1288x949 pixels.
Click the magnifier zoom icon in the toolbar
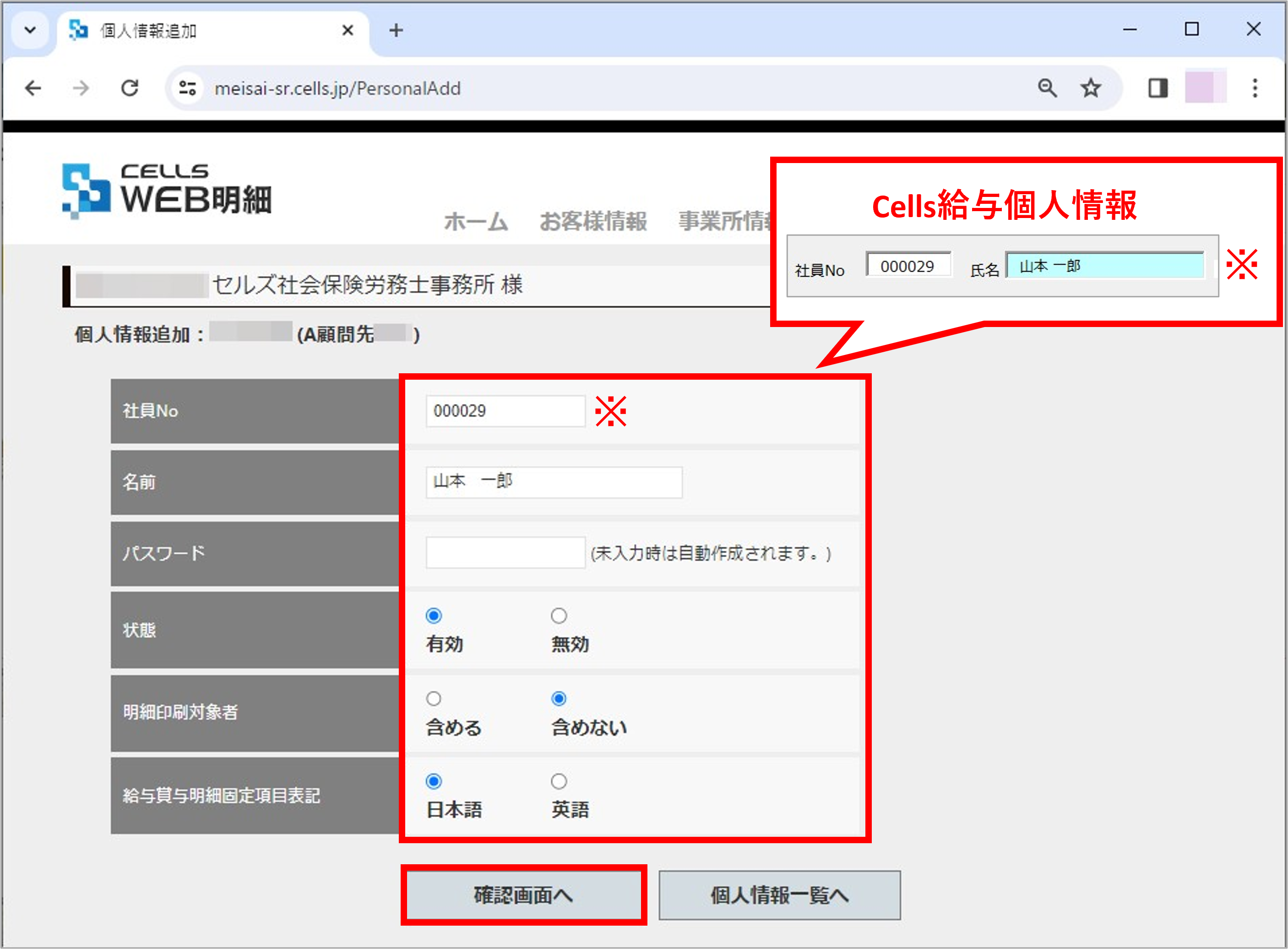click(x=1047, y=88)
